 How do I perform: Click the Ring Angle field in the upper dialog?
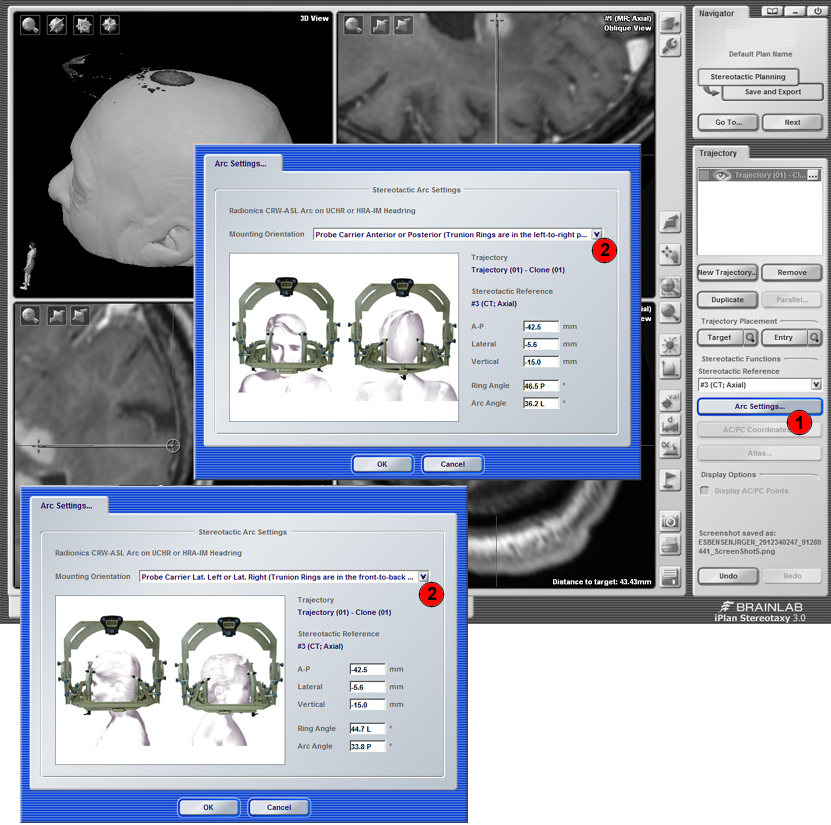(x=540, y=385)
